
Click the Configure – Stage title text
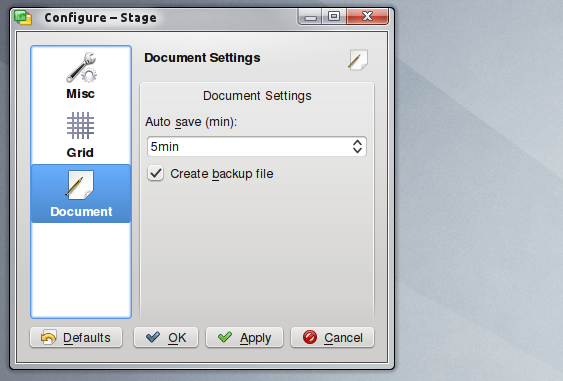pyautogui.click(x=101, y=18)
